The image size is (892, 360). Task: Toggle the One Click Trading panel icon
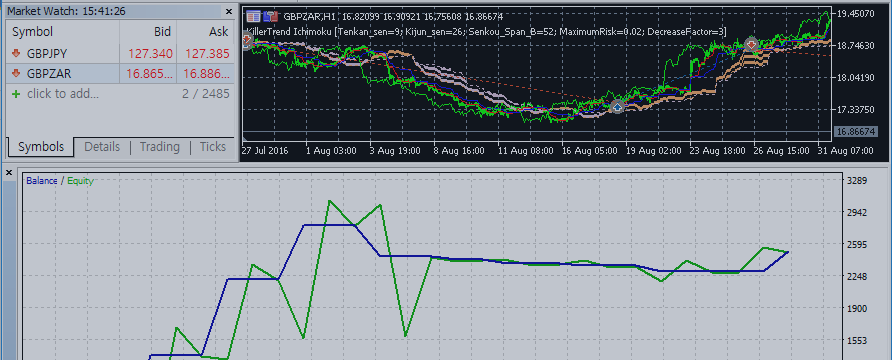[271, 16]
